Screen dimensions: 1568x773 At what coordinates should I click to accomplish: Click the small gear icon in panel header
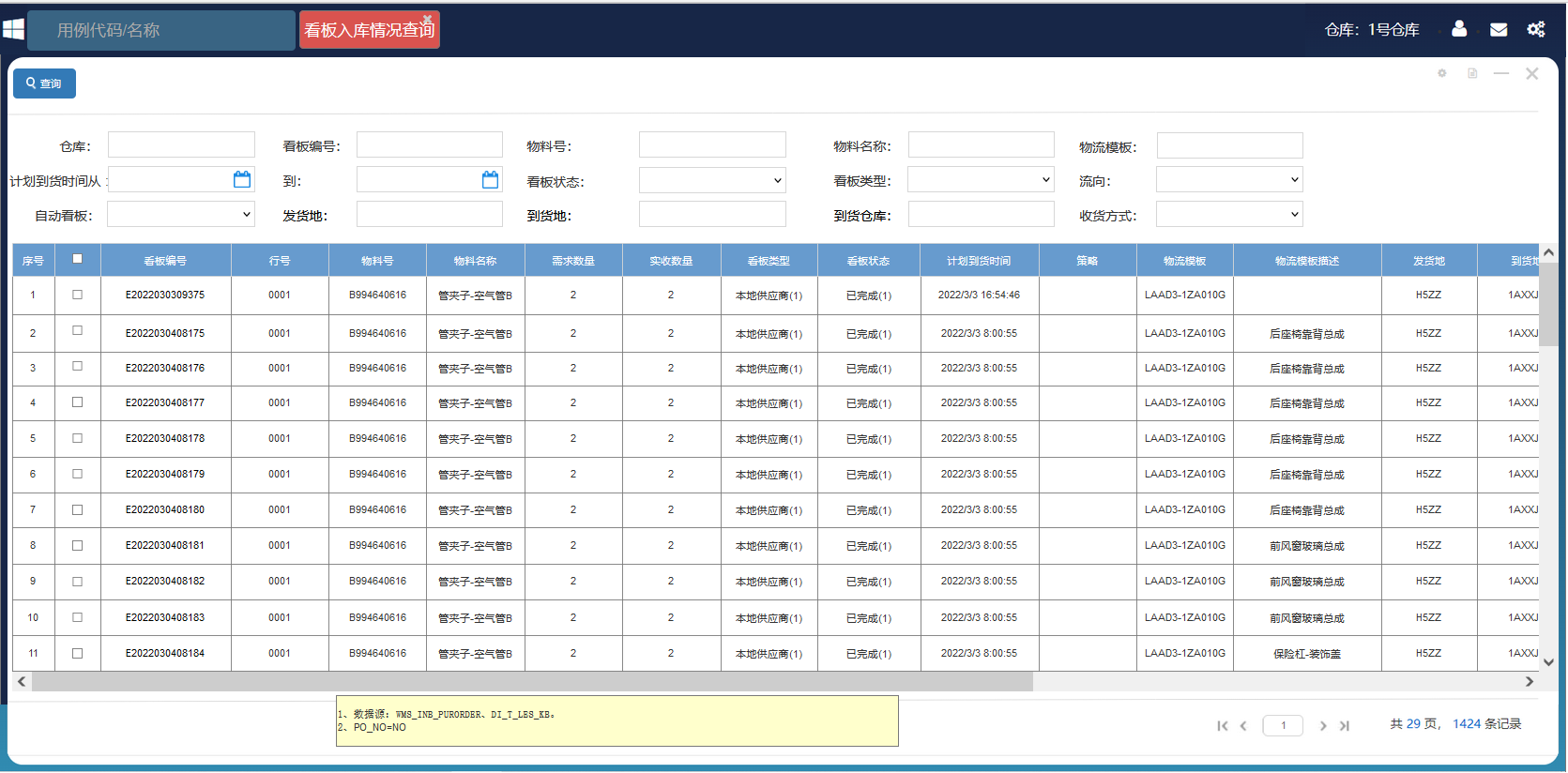point(1442,73)
